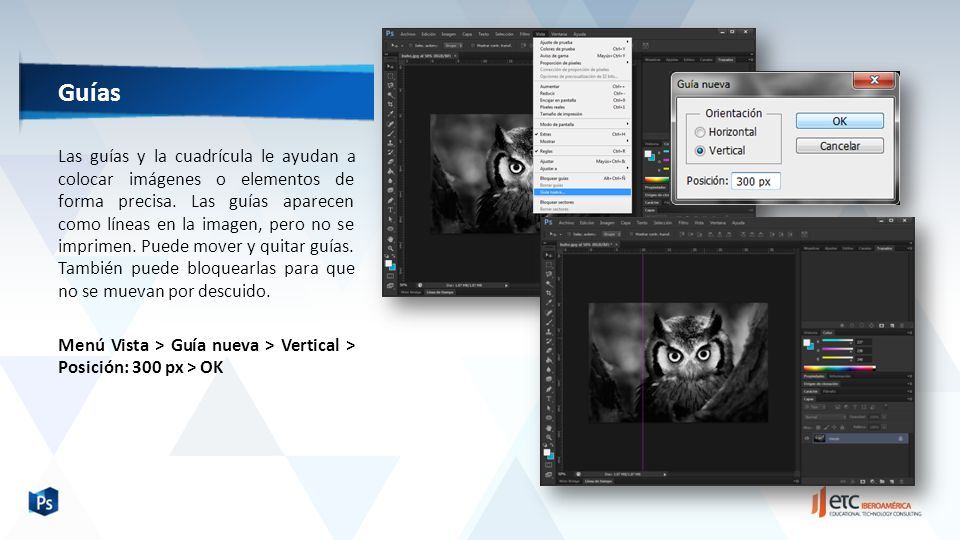
Task: Select Move tool in back Photoshop window
Action: 391,67
